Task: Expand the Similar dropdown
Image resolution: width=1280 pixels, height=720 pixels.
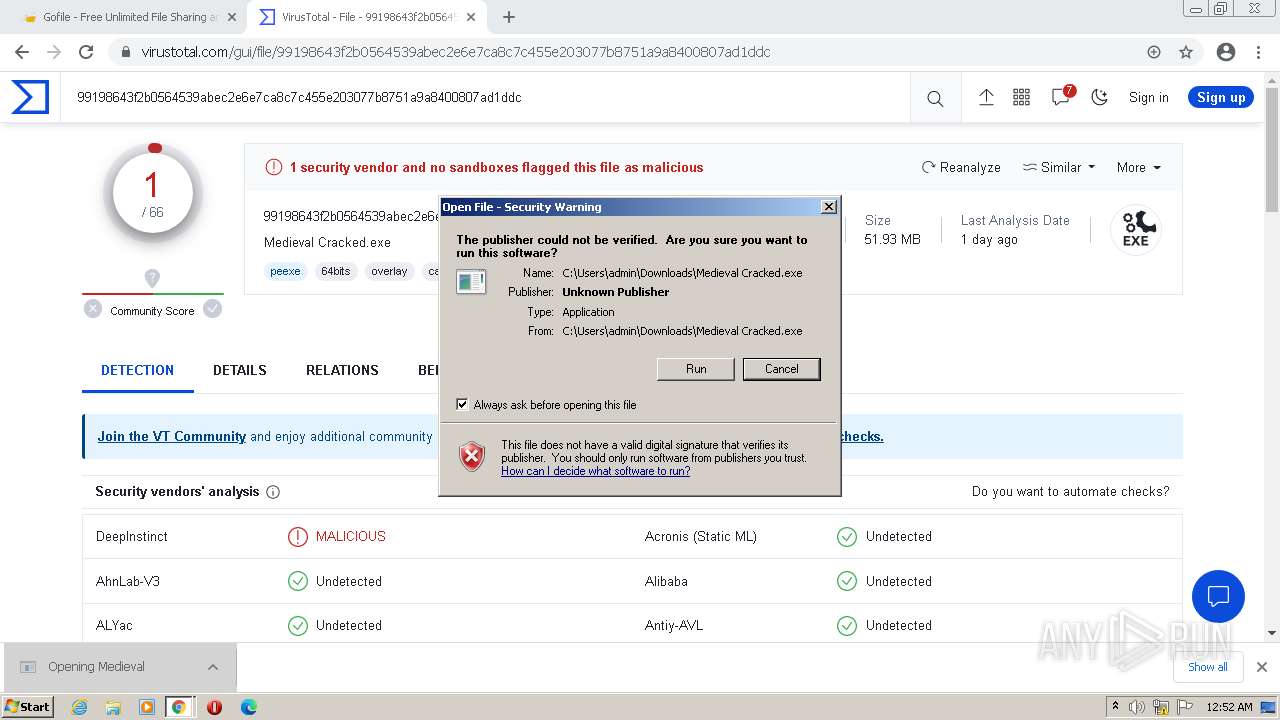Action: pos(1059,167)
